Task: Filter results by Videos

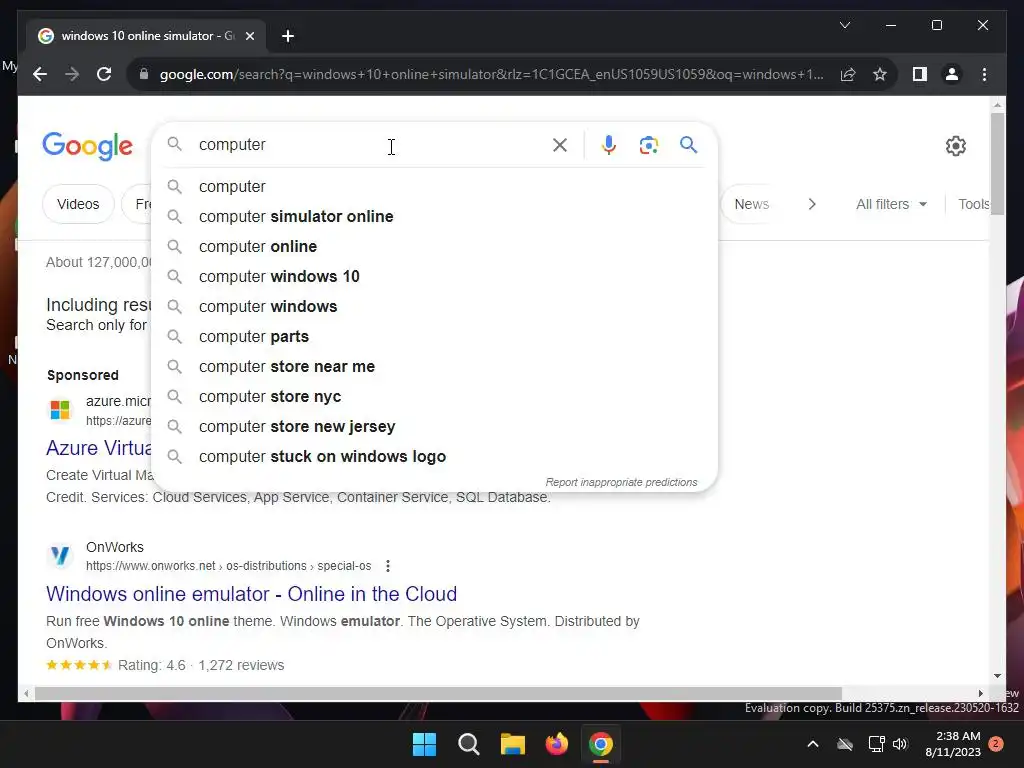Action: click(78, 204)
